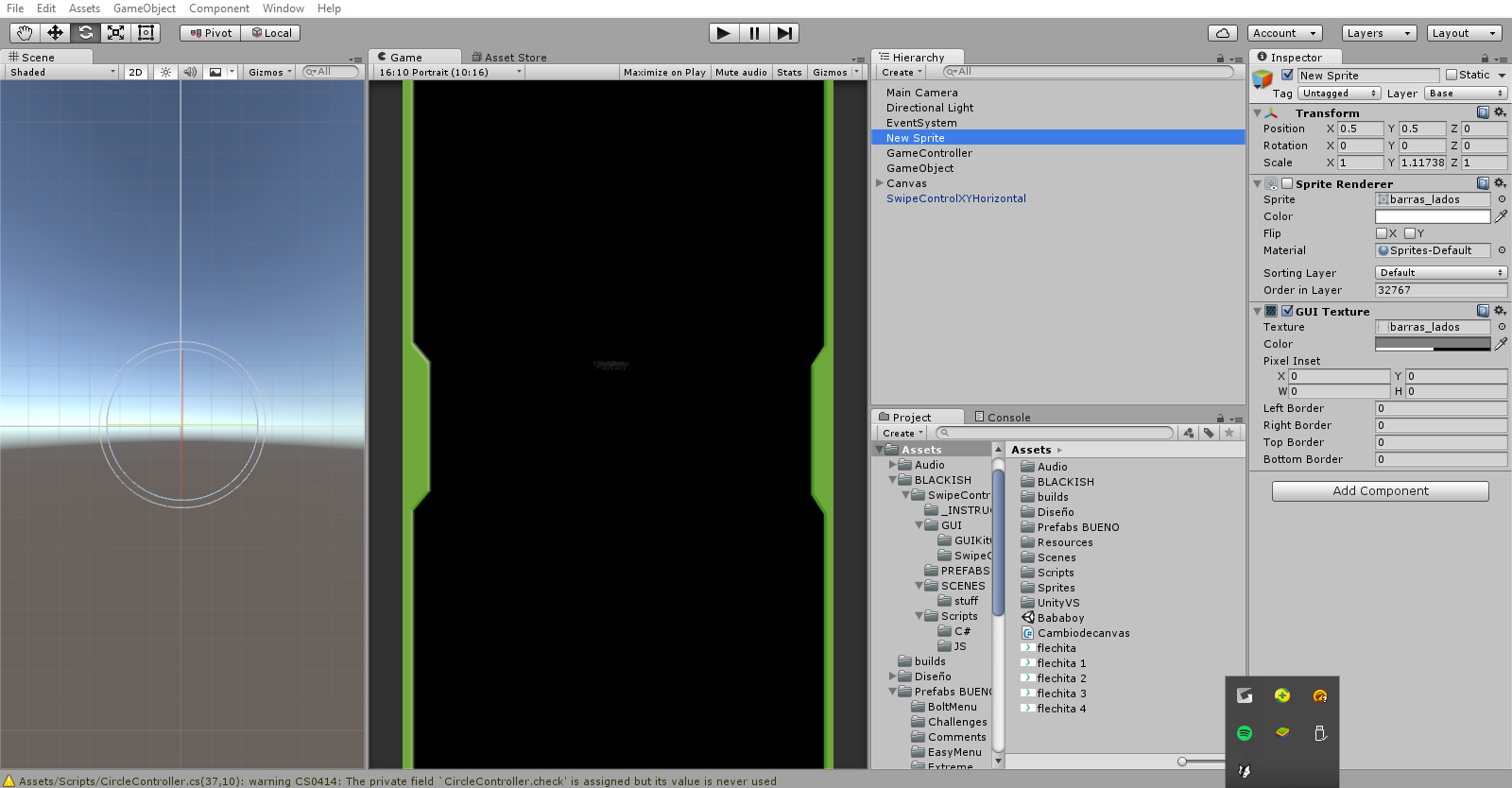Pick Sprite Renderer color with eyedropper
1512x788 pixels.
pos(1501,216)
